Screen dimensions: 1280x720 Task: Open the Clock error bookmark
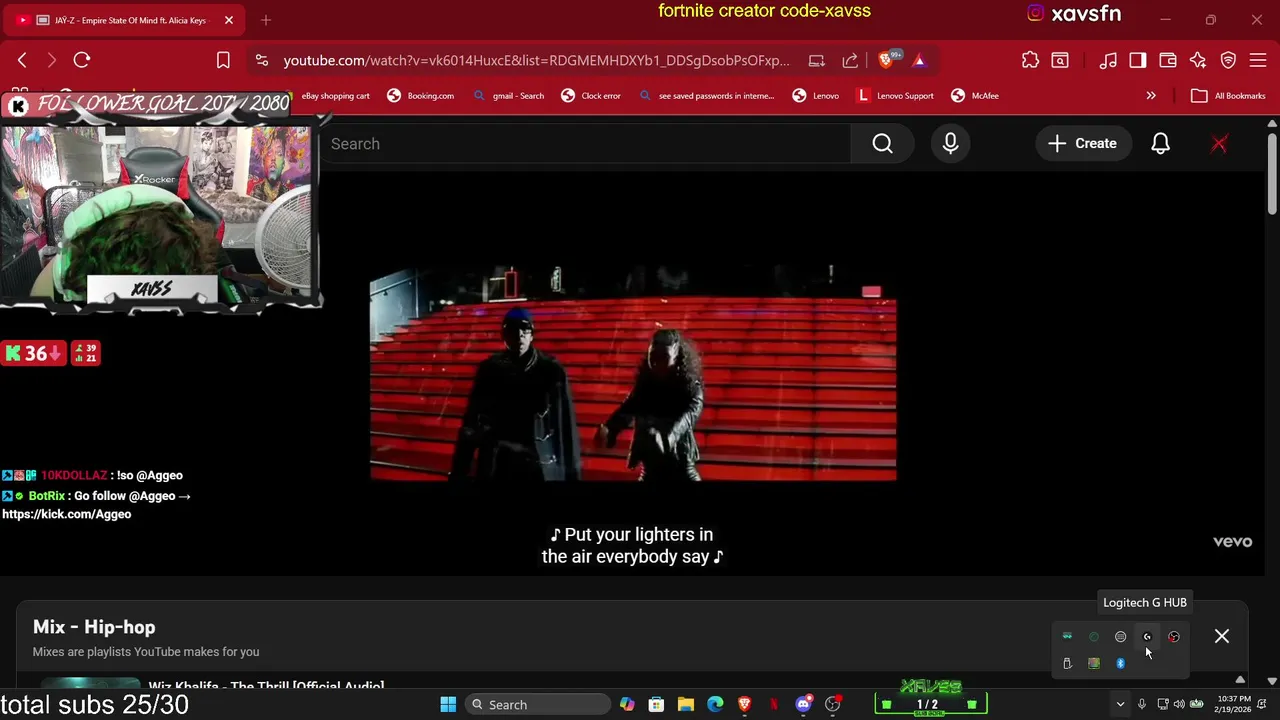(x=591, y=96)
